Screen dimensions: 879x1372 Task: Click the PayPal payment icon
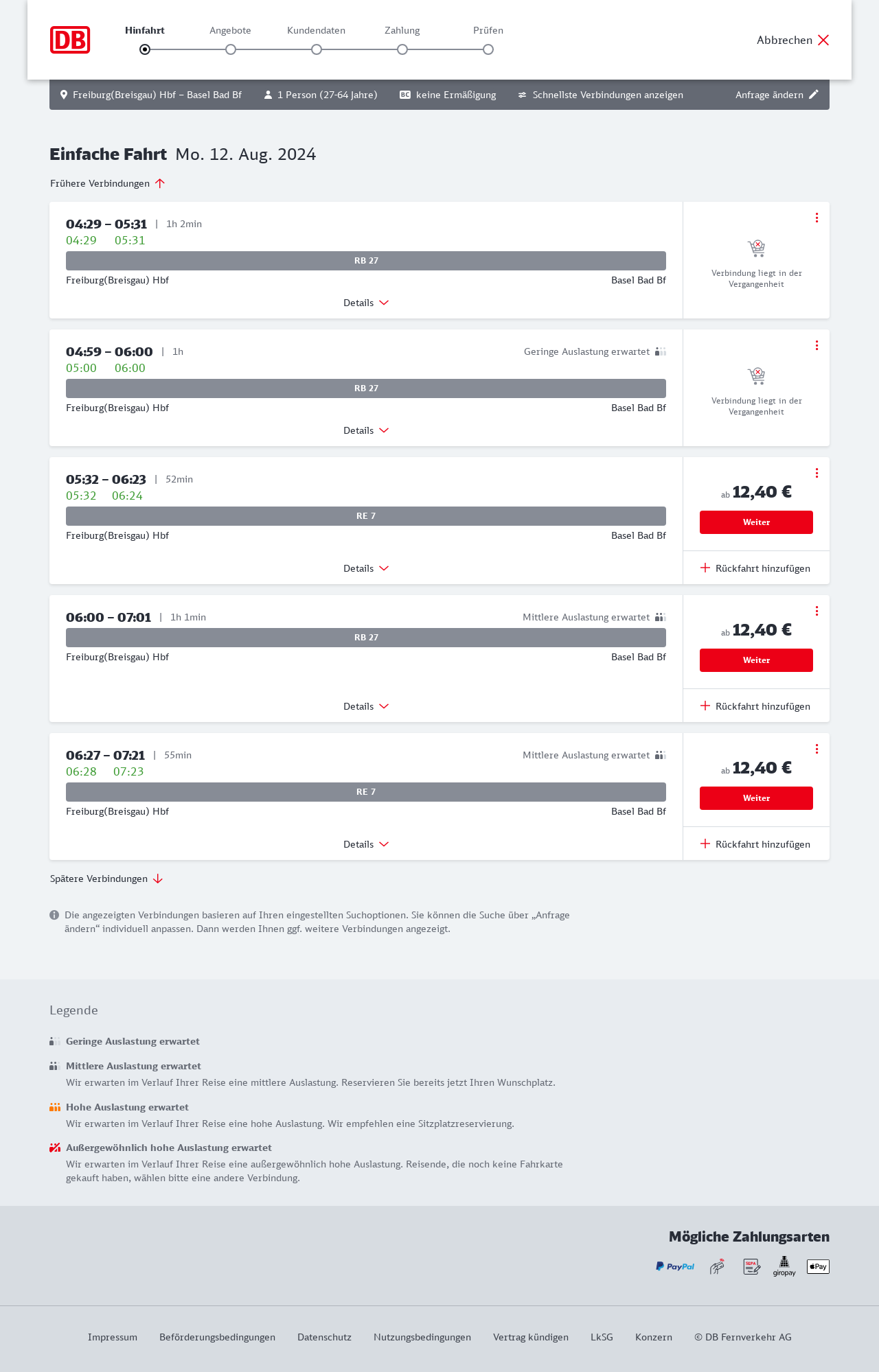tap(675, 1266)
